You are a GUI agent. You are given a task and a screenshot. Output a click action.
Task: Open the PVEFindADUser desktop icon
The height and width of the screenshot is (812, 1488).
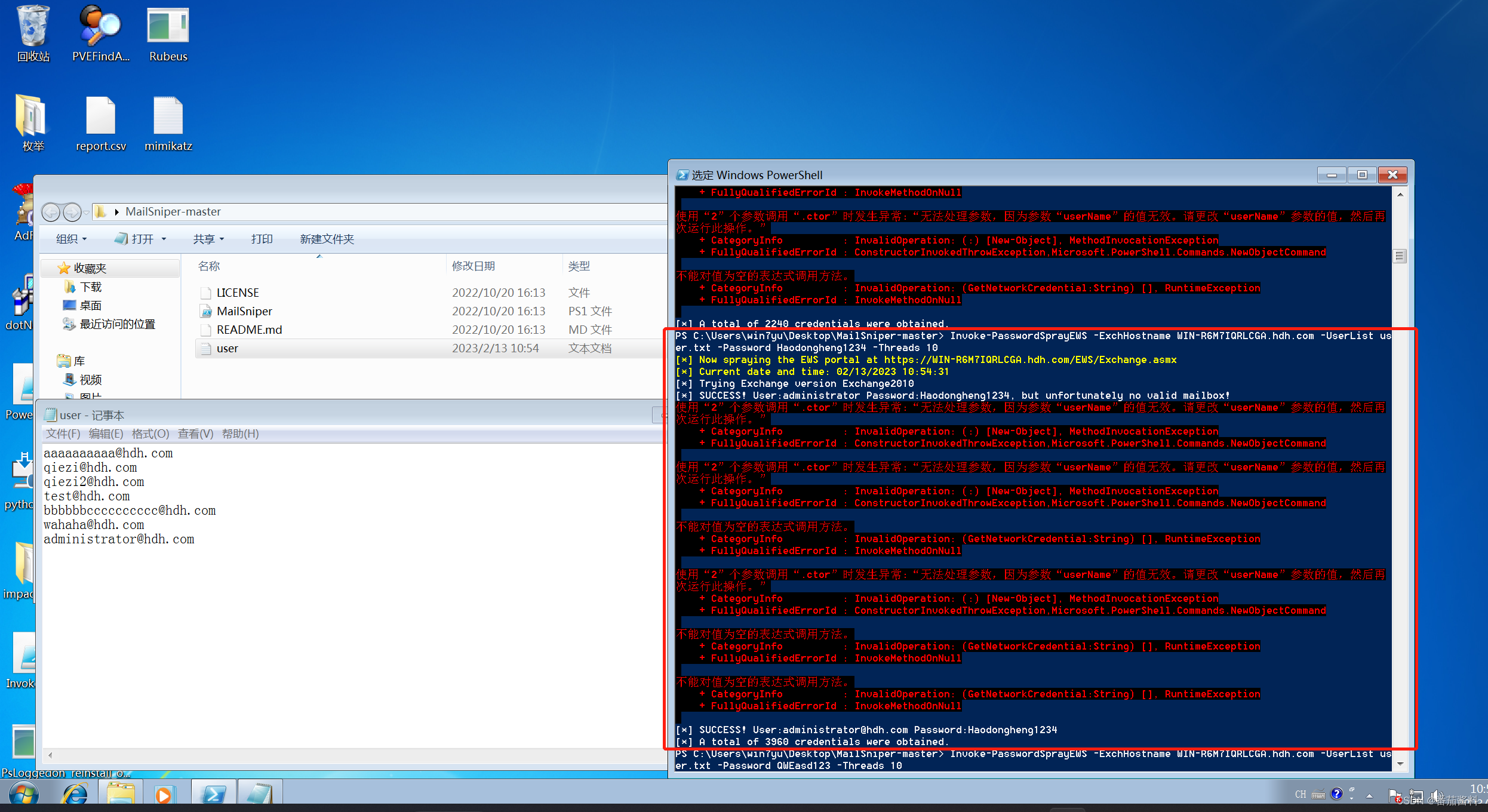pos(100,33)
